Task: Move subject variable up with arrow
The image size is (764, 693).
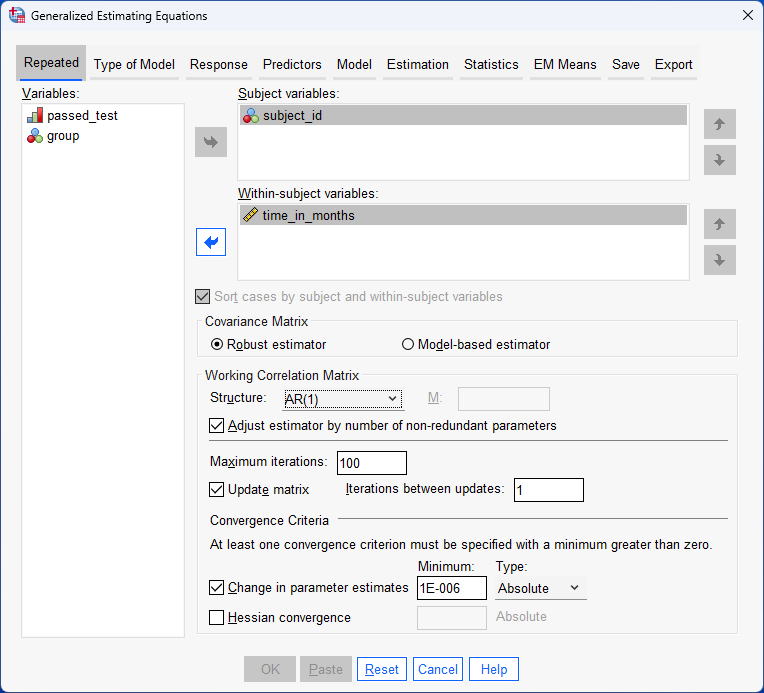Action: coord(719,125)
